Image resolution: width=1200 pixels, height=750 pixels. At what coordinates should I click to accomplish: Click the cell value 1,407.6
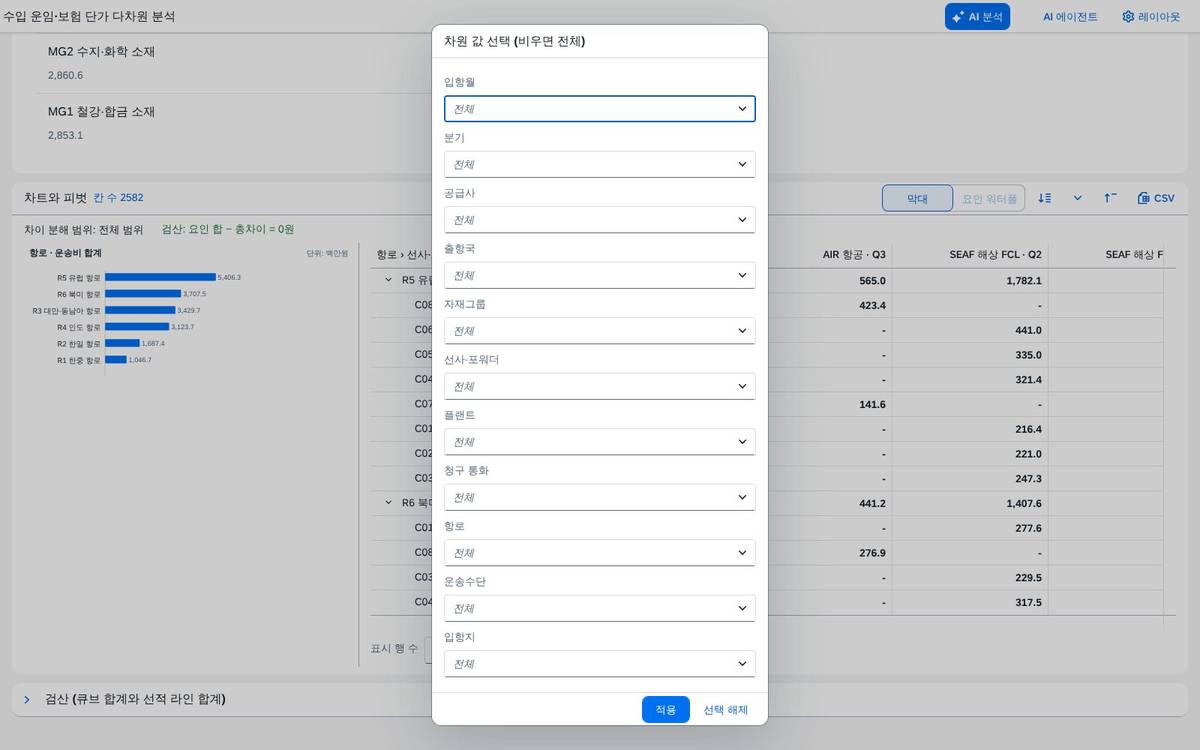[1024, 504]
